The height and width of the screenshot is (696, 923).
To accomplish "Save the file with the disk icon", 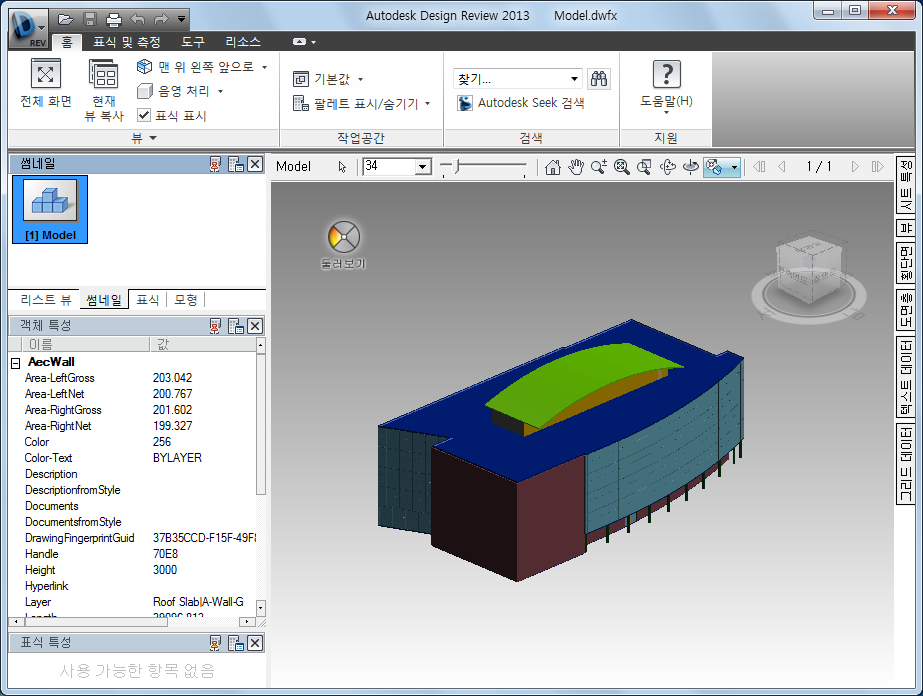I will [x=89, y=19].
